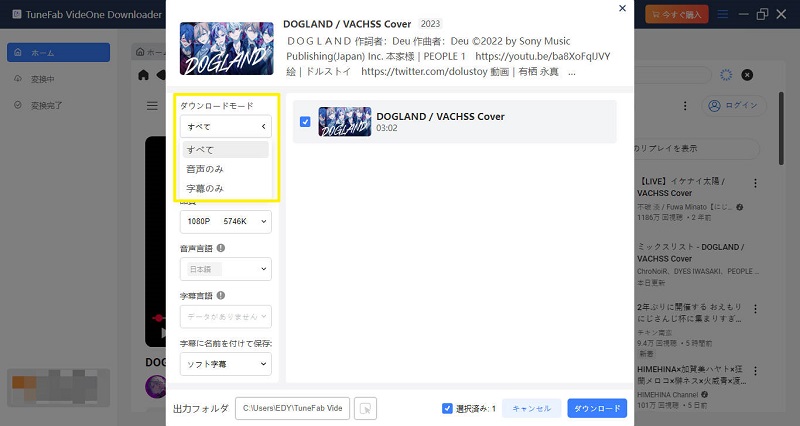The width and height of the screenshot is (800, 426).
Task: Open options for イケナイ太陽 video
Action: coord(755,183)
